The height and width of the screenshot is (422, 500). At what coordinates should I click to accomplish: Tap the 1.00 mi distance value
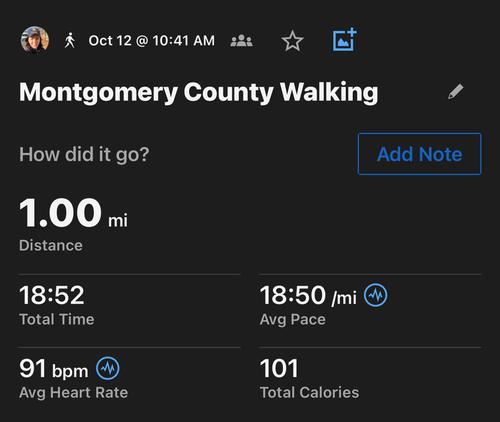pos(73,213)
